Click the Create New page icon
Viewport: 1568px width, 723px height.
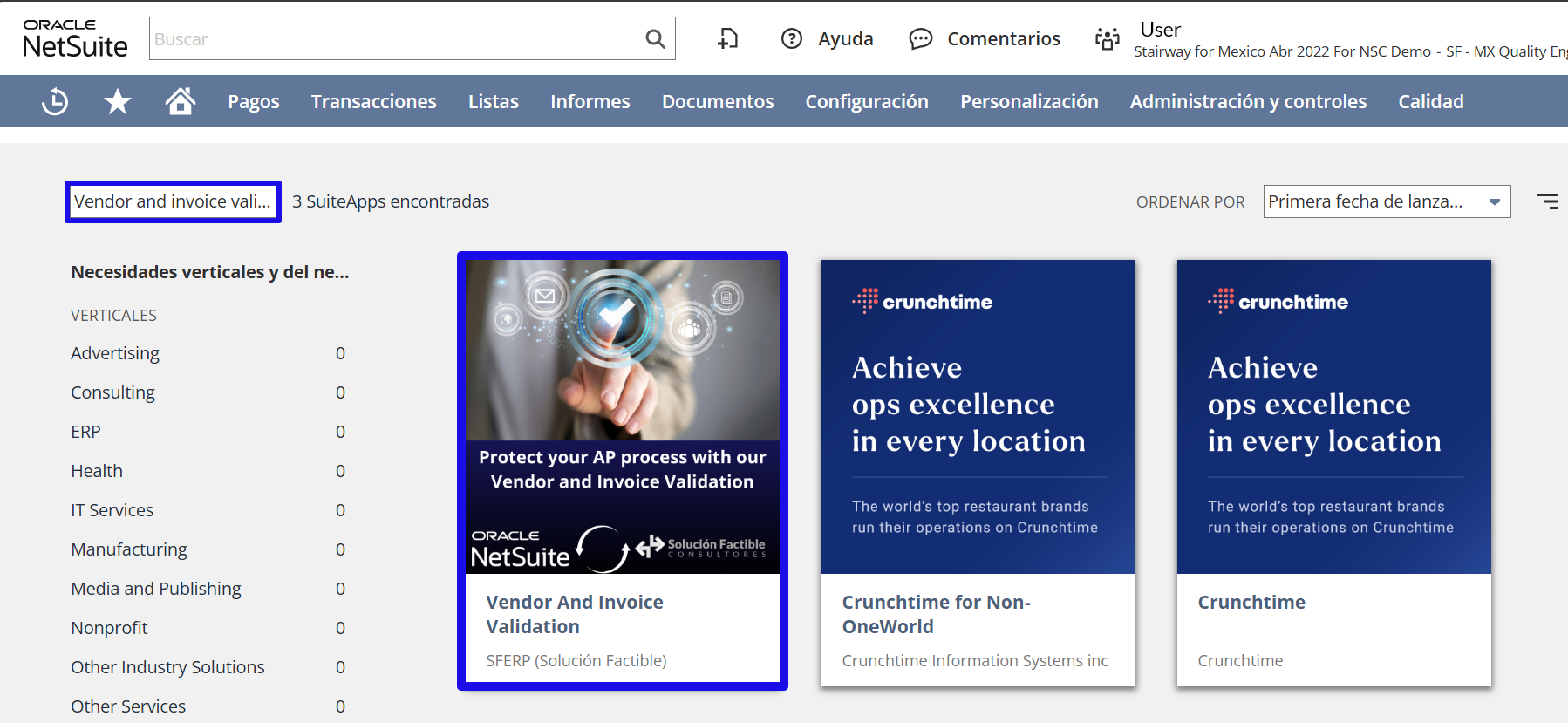click(x=727, y=39)
